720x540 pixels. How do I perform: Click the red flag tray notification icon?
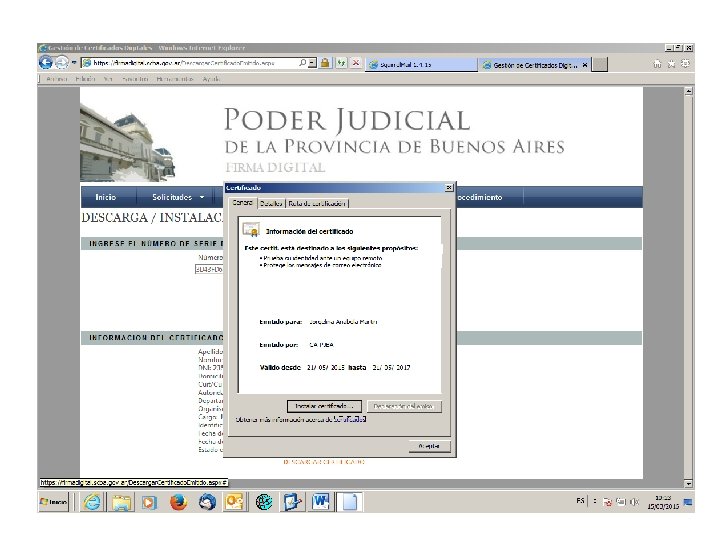608,502
